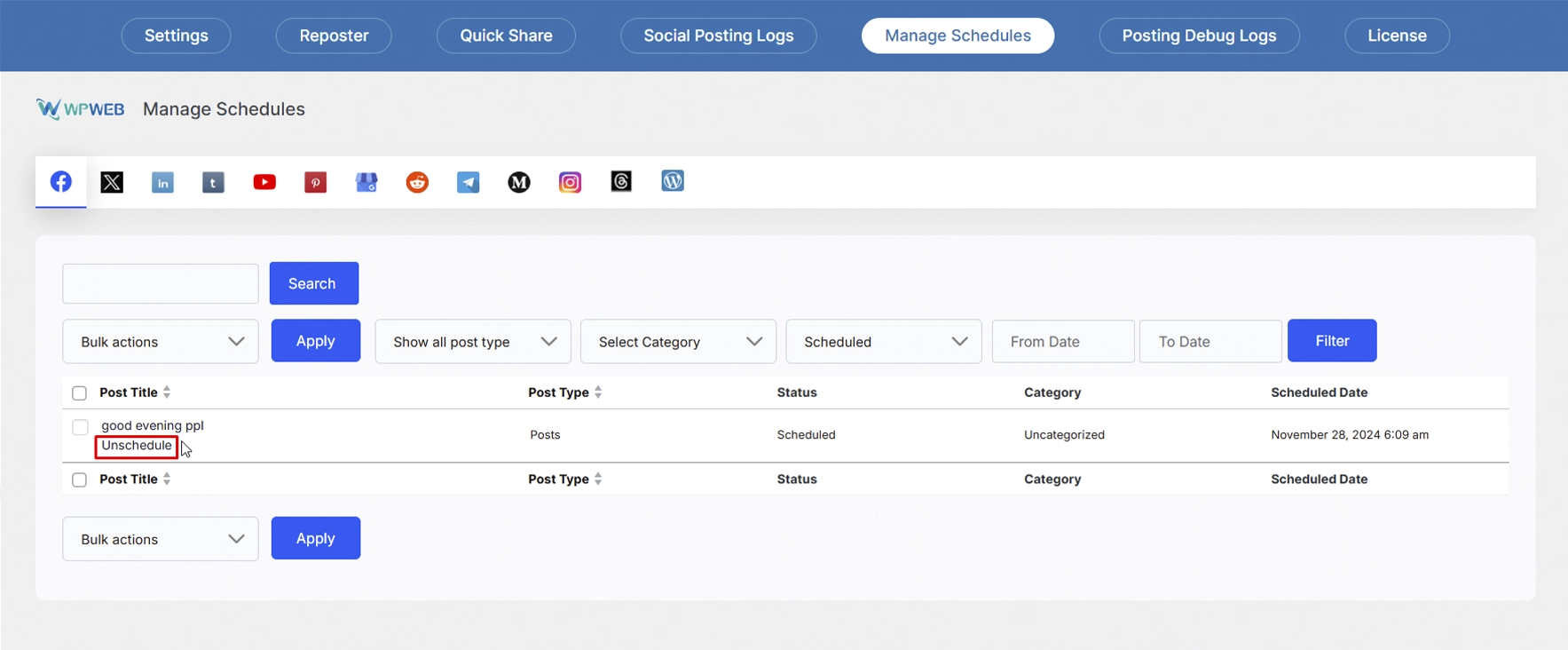Check the 'good evening ppl' row checkbox

click(x=80, y=427)
